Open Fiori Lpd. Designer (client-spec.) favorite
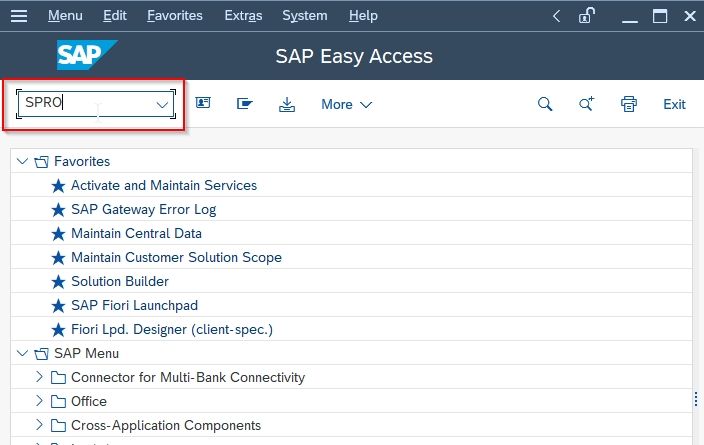Image resolution: width=704 pixels, height=445 pixels. point(172,329)
